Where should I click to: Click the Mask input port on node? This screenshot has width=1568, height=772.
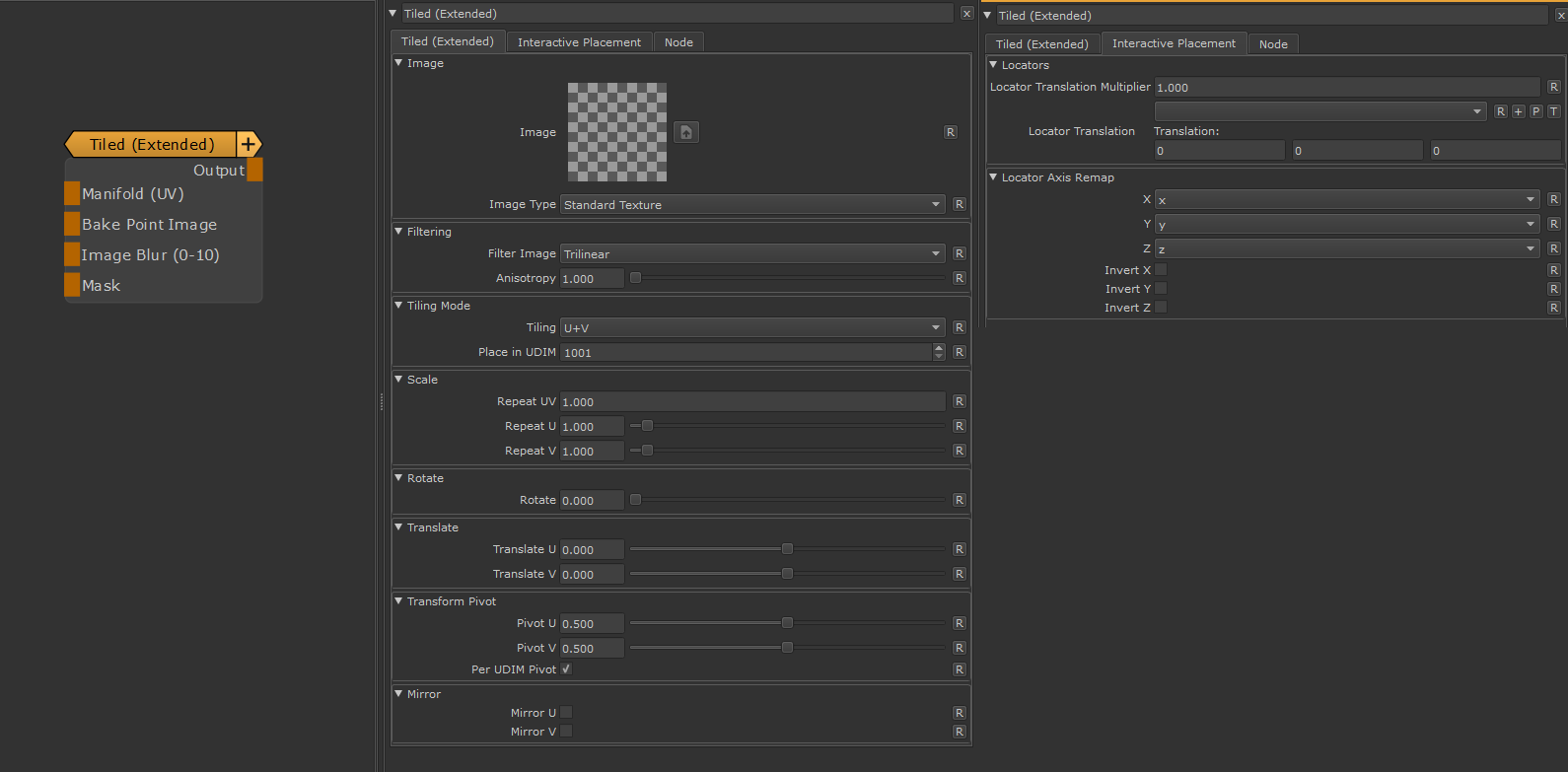point(72,286)
